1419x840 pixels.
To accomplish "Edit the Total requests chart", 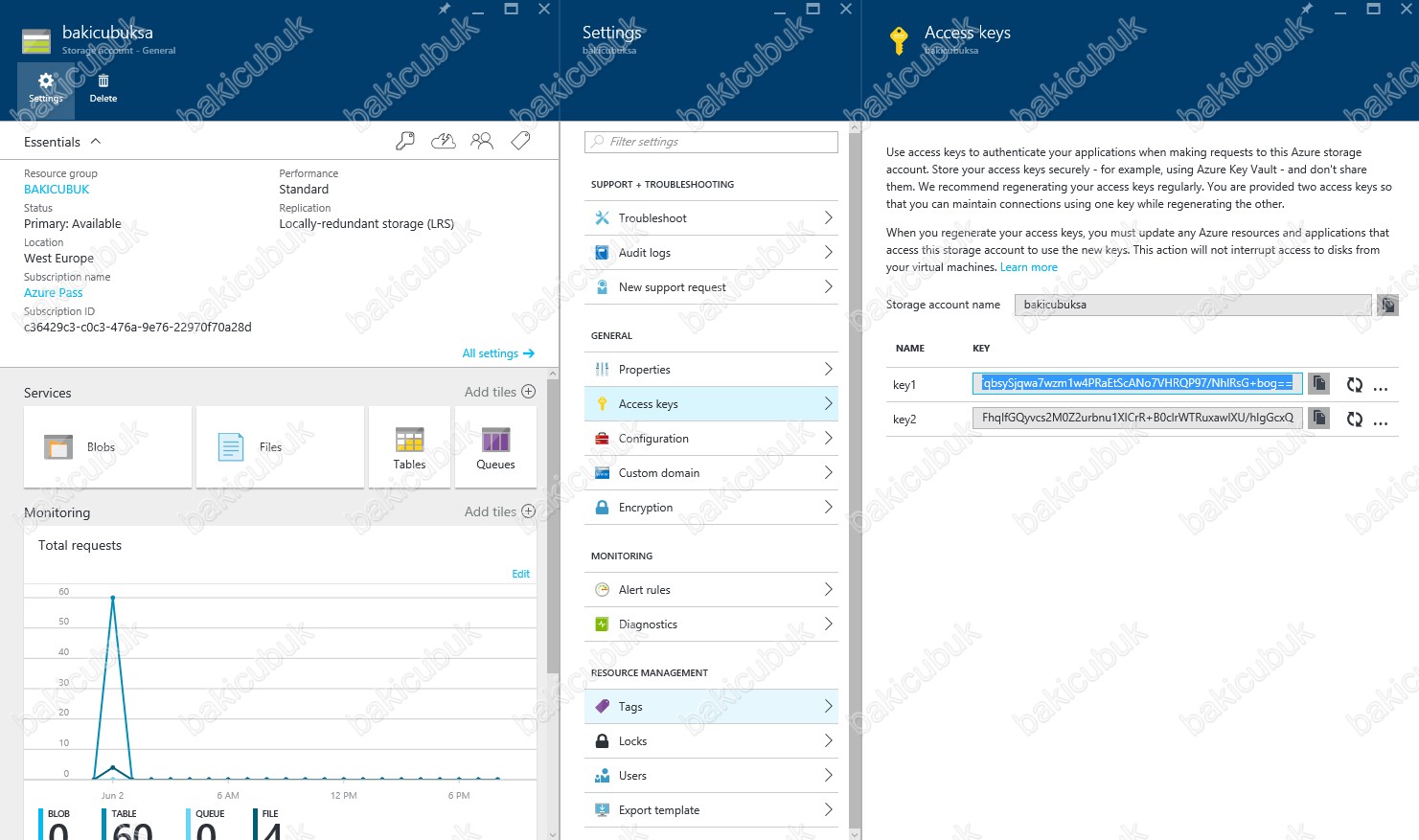I will pyautogui.click(x=520, y=574).
